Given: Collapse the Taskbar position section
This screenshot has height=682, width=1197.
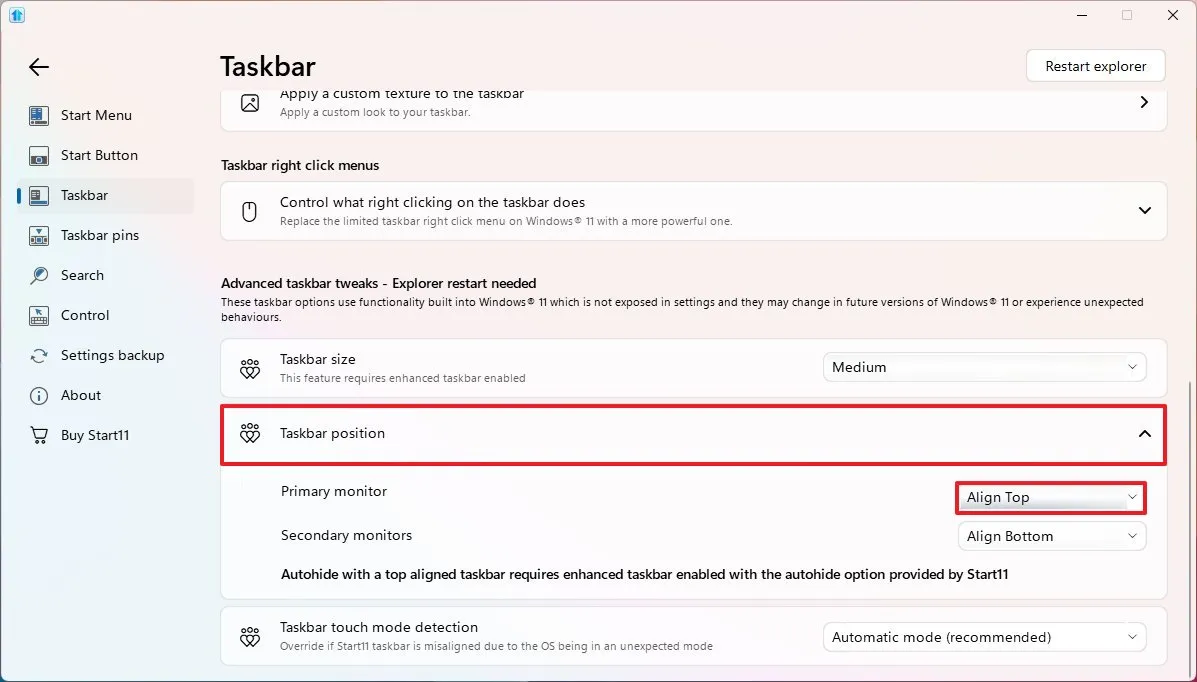Looking at the screenshot, I should (1145, 434).
